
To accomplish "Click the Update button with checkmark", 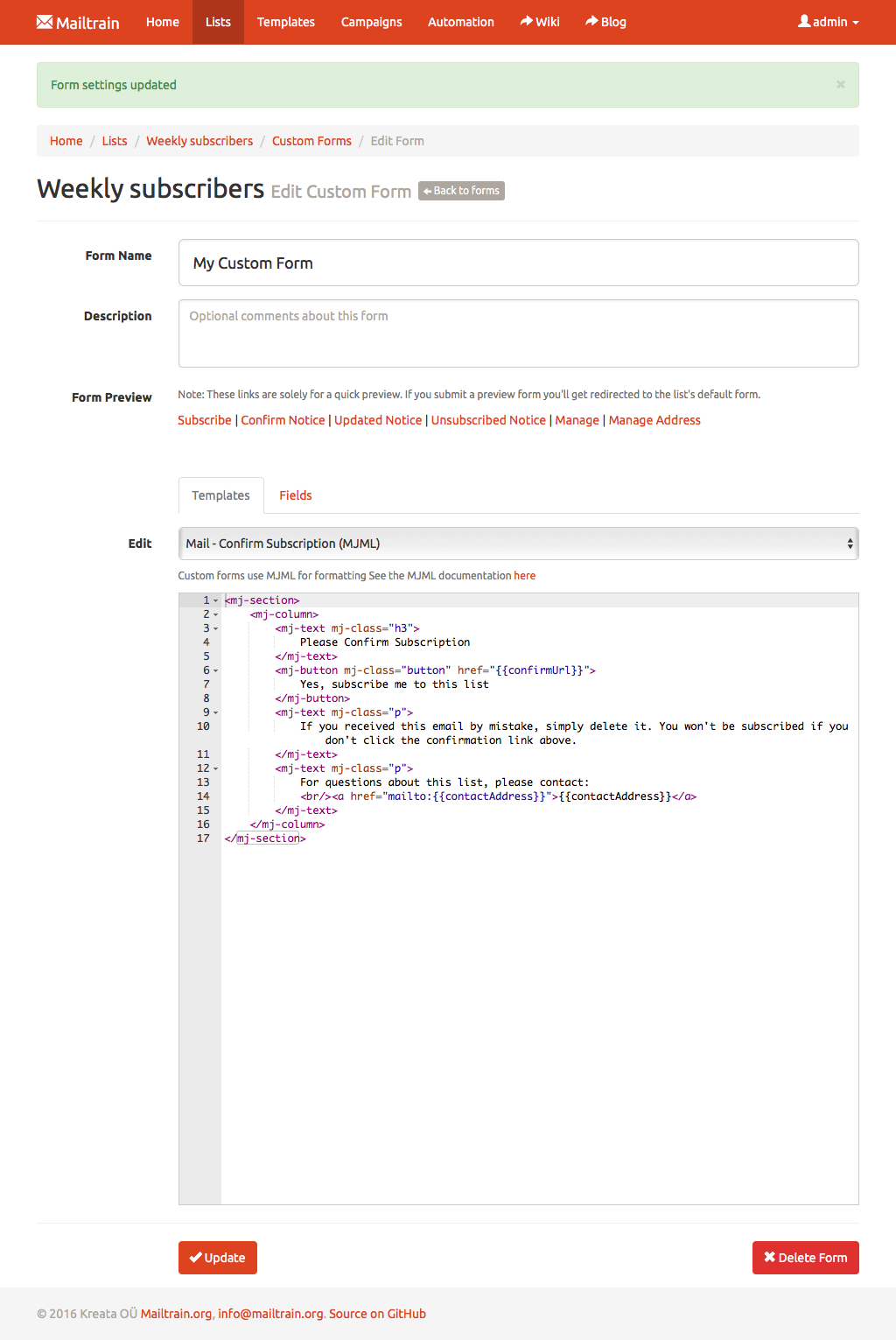I will click(x=218, y=1258).
